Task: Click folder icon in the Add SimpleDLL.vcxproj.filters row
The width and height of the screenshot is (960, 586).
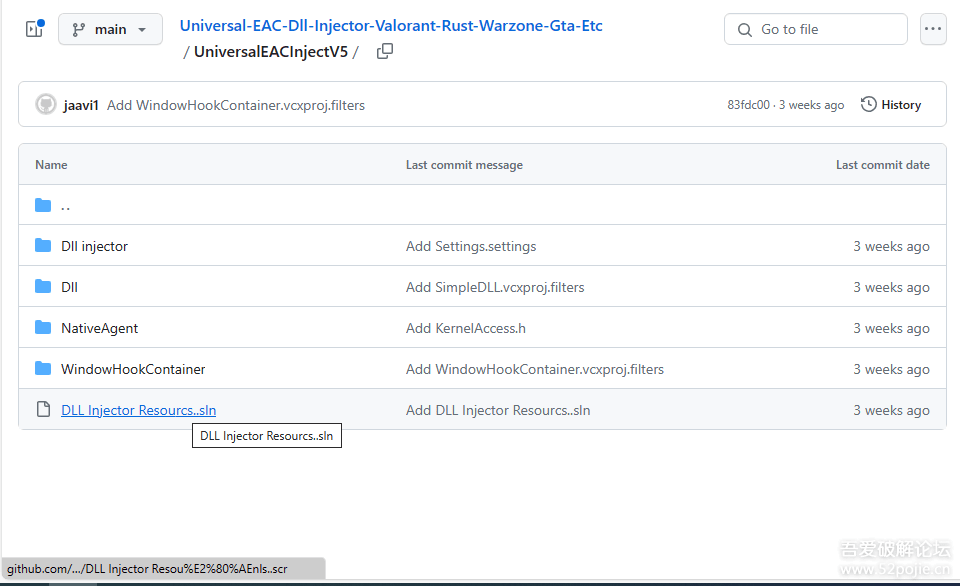Action: (43, 287)
